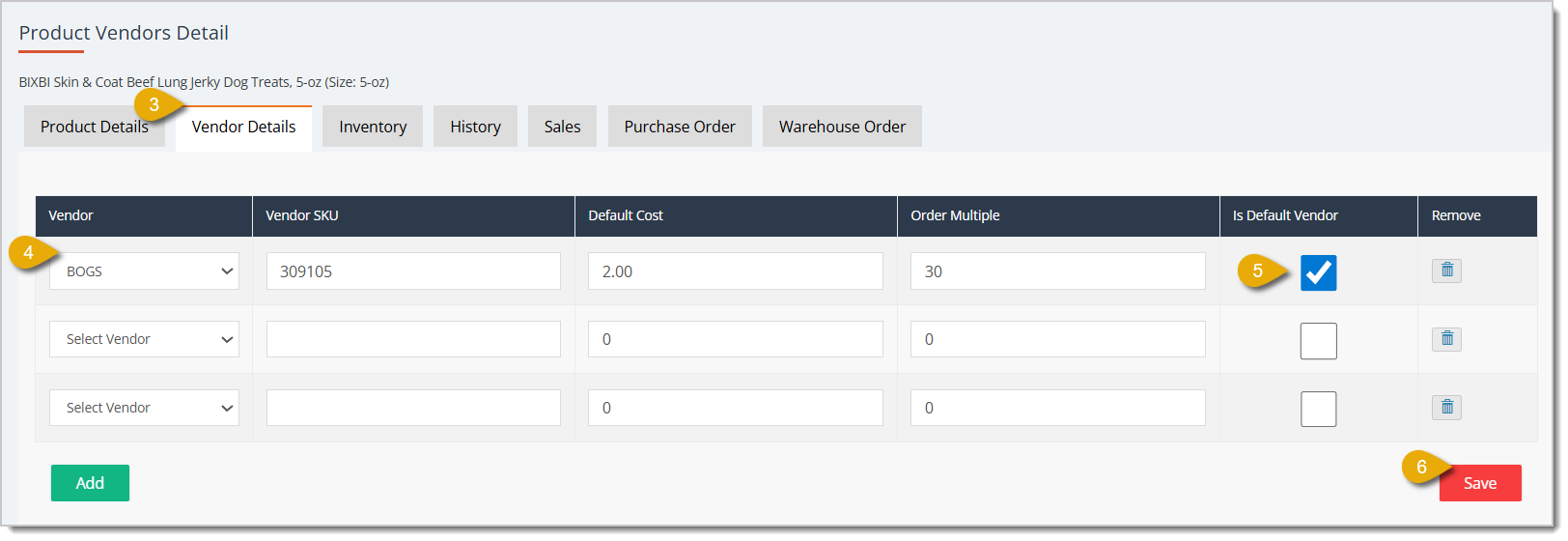This screenshot has height=541, width=1568.
Task: Go to the History tab
Action: [475, 127]
